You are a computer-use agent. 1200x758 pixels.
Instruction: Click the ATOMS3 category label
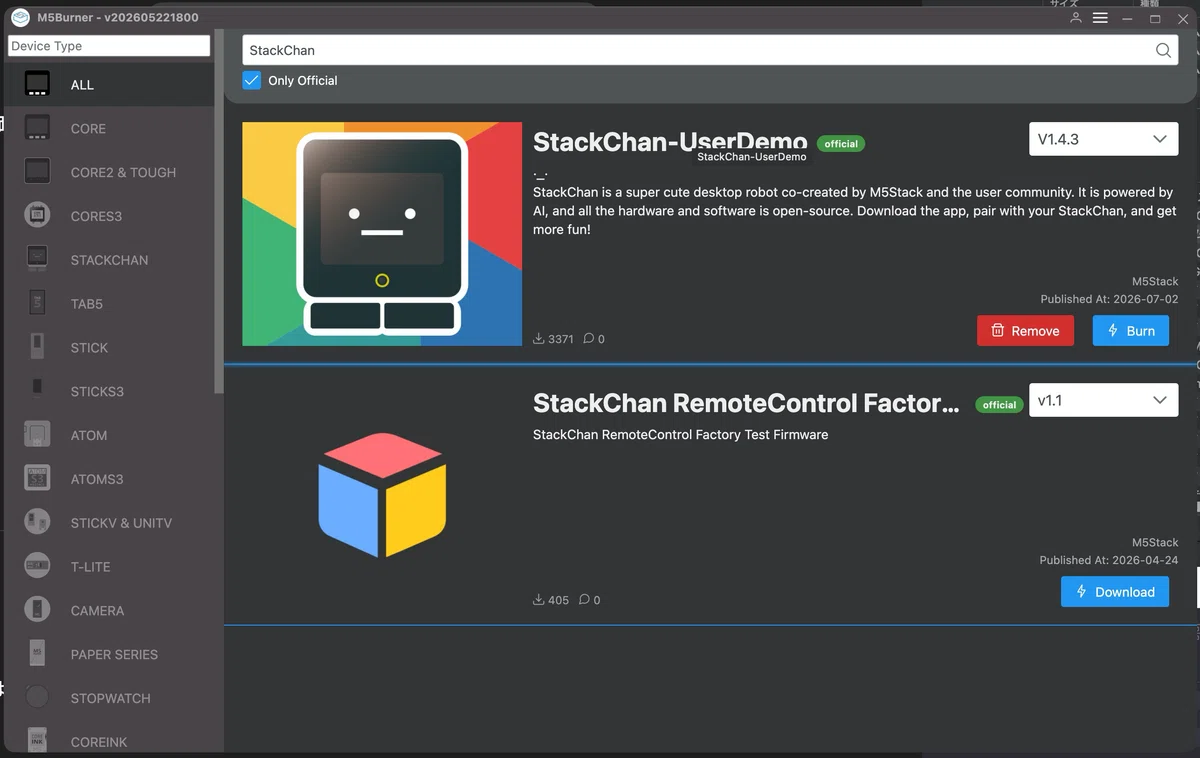click(97, 479)
